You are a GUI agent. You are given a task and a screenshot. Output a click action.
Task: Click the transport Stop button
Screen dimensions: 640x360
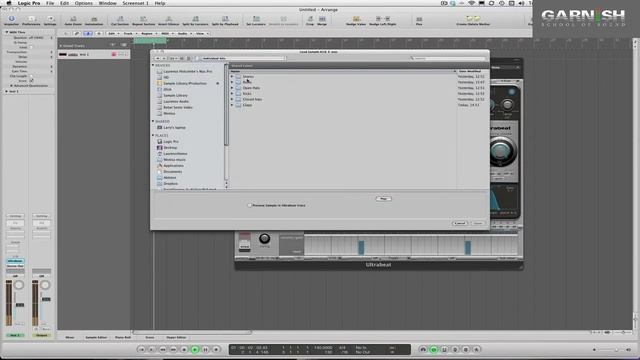[184, 349]
